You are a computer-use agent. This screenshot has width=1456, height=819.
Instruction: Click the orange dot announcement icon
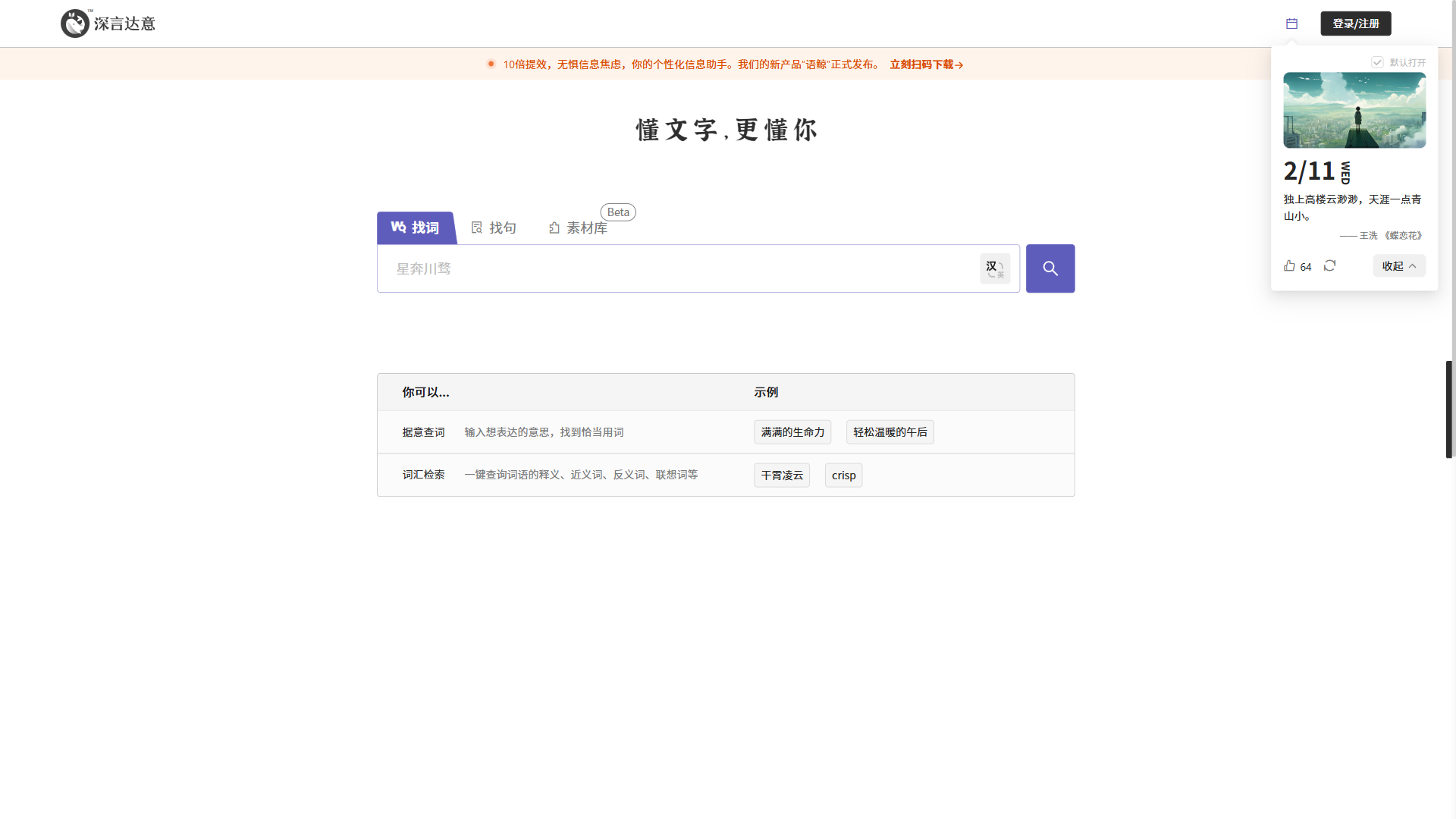(x=491, y=64)
